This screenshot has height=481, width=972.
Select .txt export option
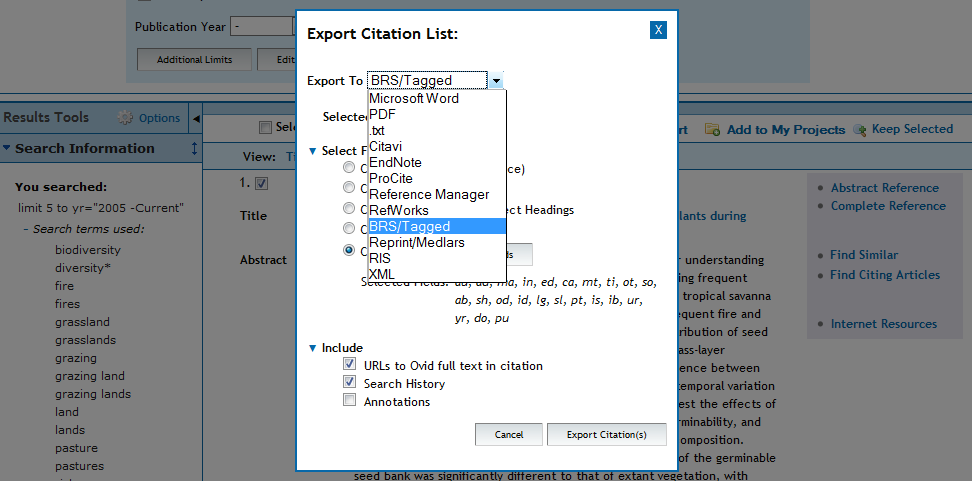(437, 130)
